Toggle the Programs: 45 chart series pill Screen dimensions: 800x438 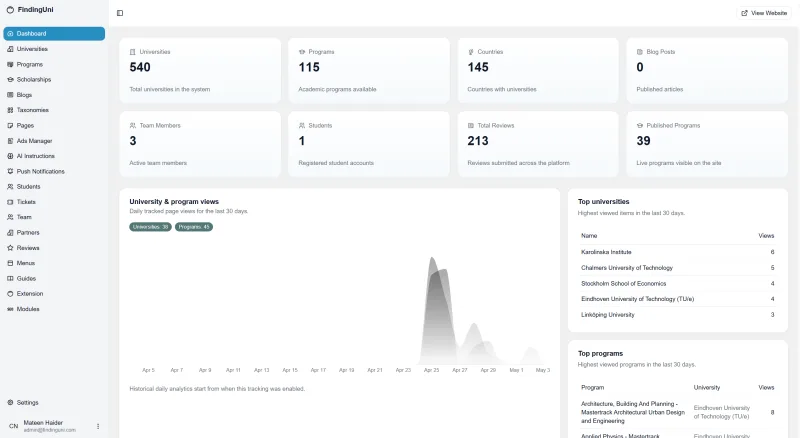194,227
